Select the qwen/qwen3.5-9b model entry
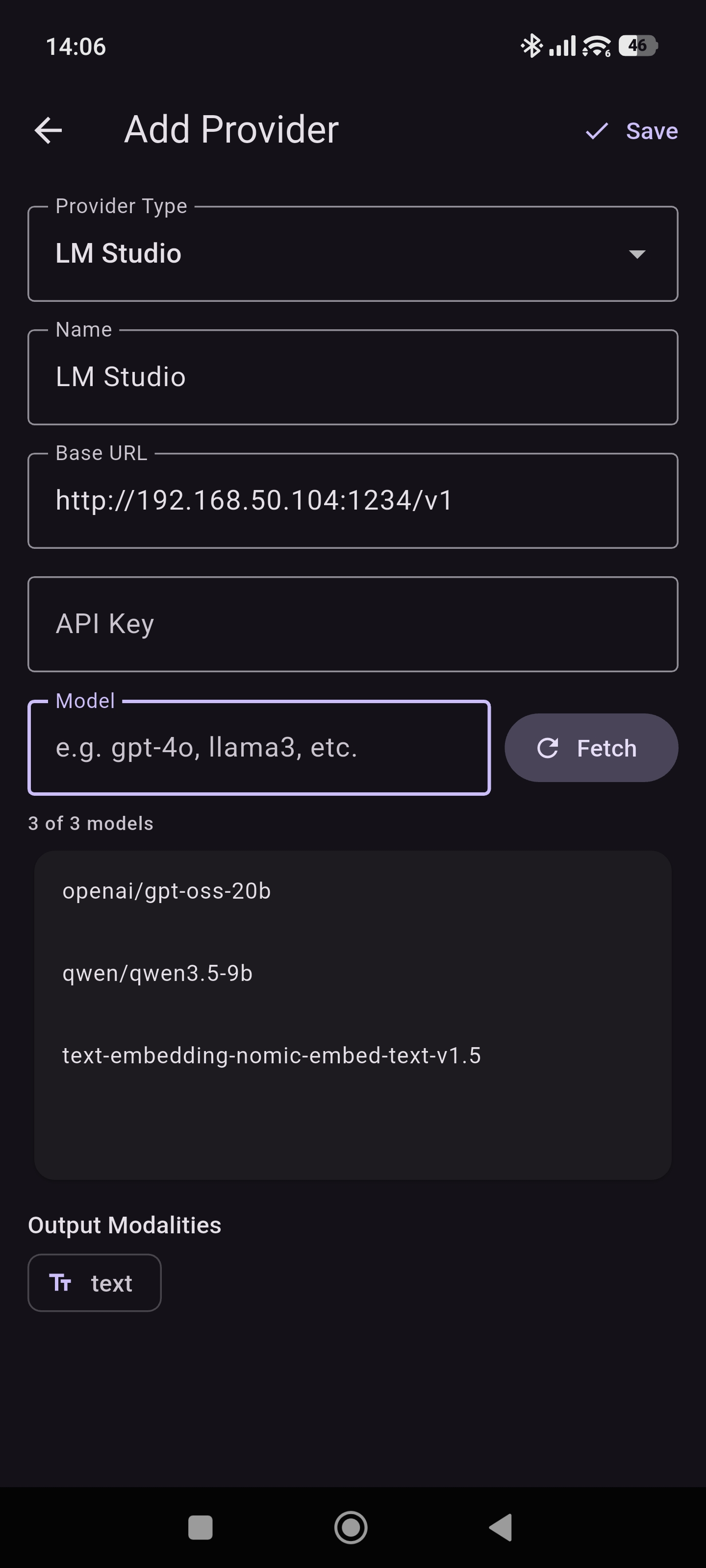Screen dimensions: 706x1568 (158, 973)
